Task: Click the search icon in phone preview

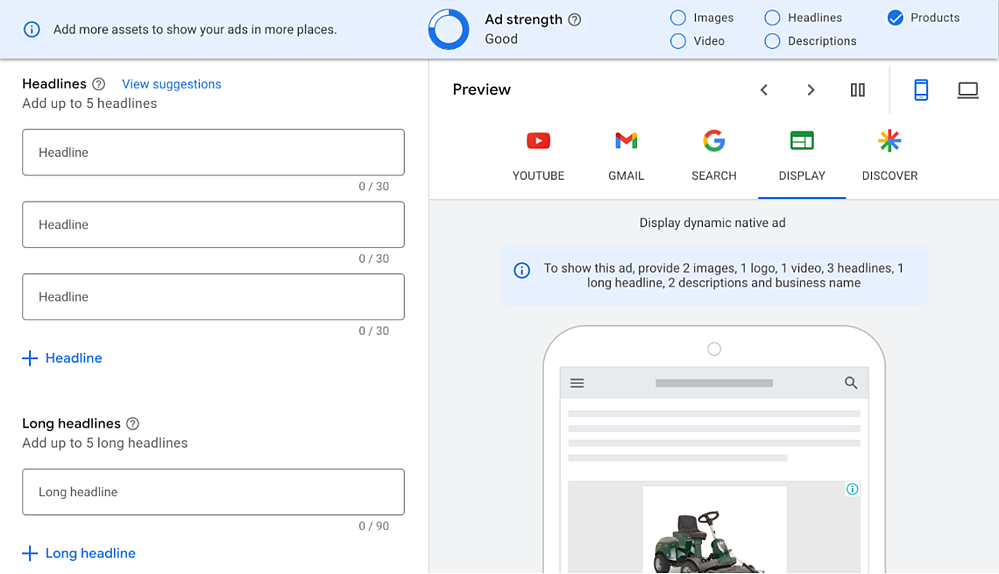Action: [851, 383]
